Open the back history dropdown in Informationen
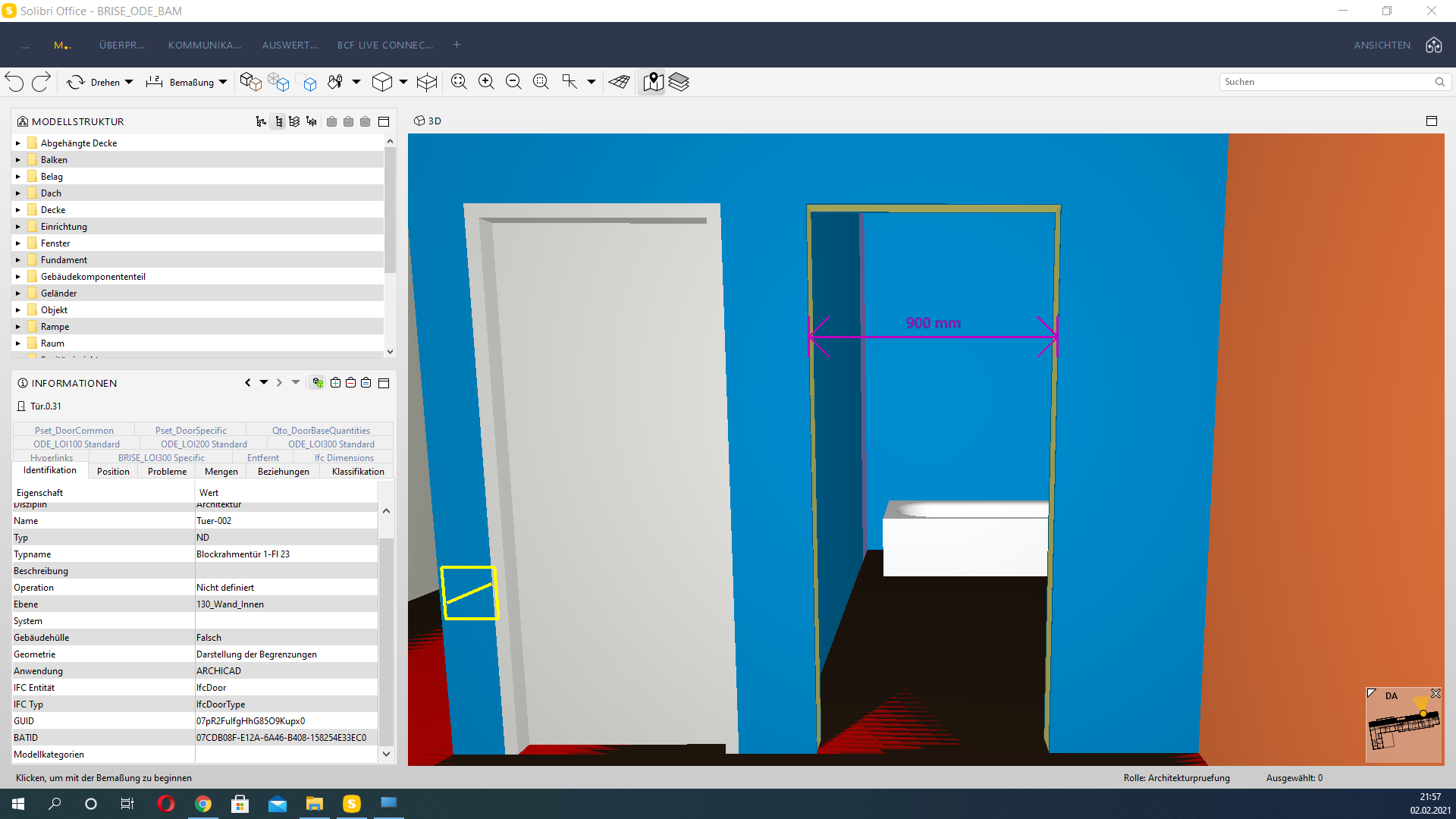 click(x=264, y=383)
